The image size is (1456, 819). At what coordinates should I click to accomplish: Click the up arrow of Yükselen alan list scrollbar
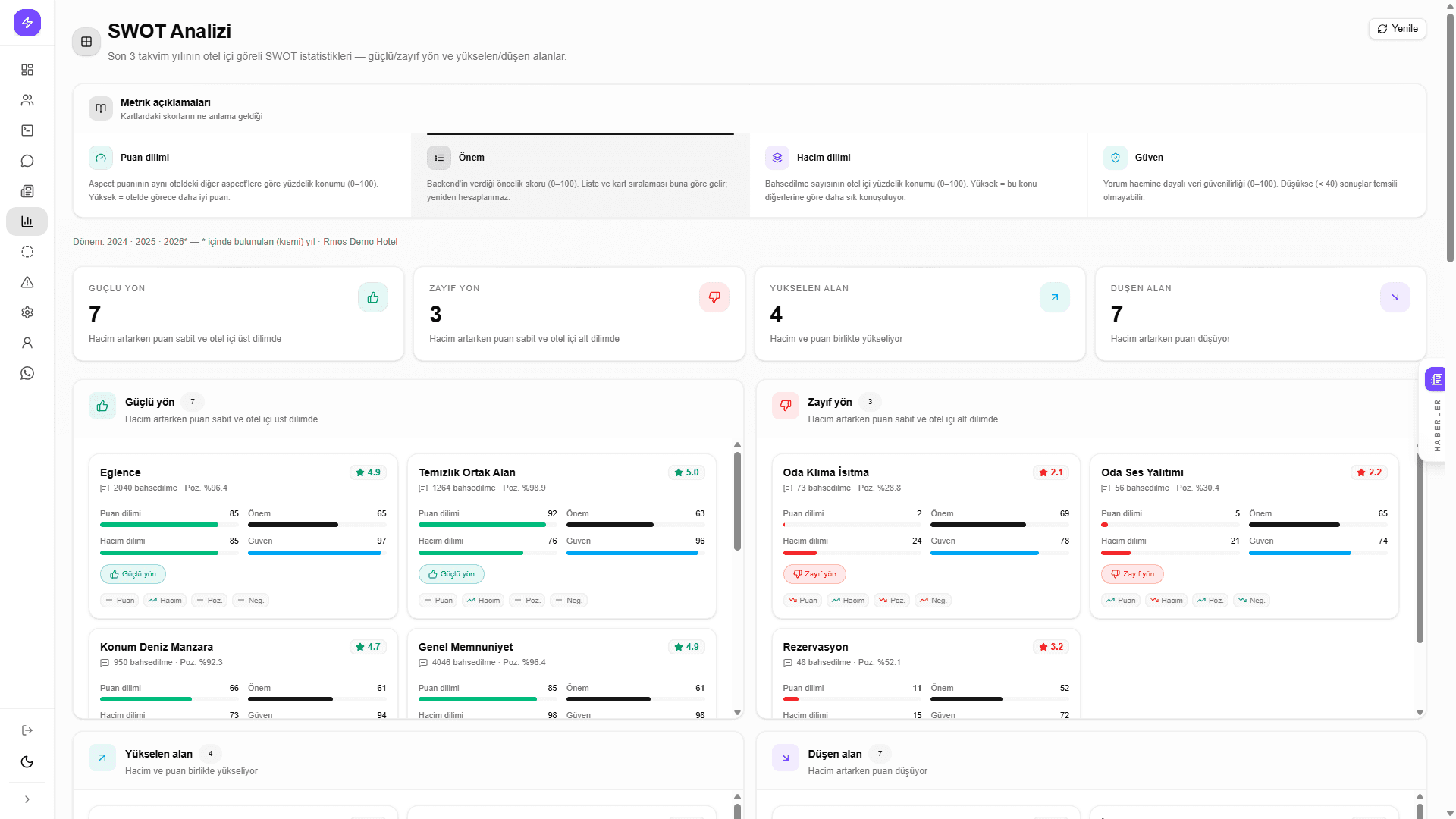click(737, 797)
